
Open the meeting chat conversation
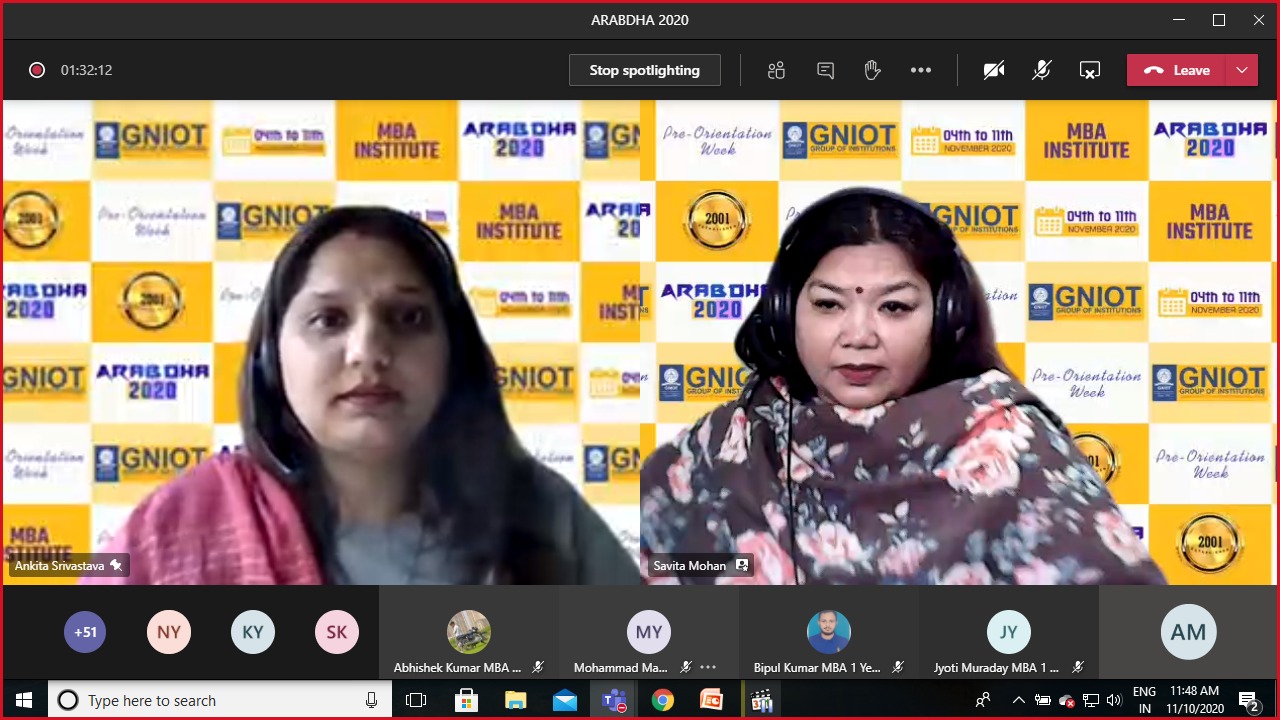point(825,70)
